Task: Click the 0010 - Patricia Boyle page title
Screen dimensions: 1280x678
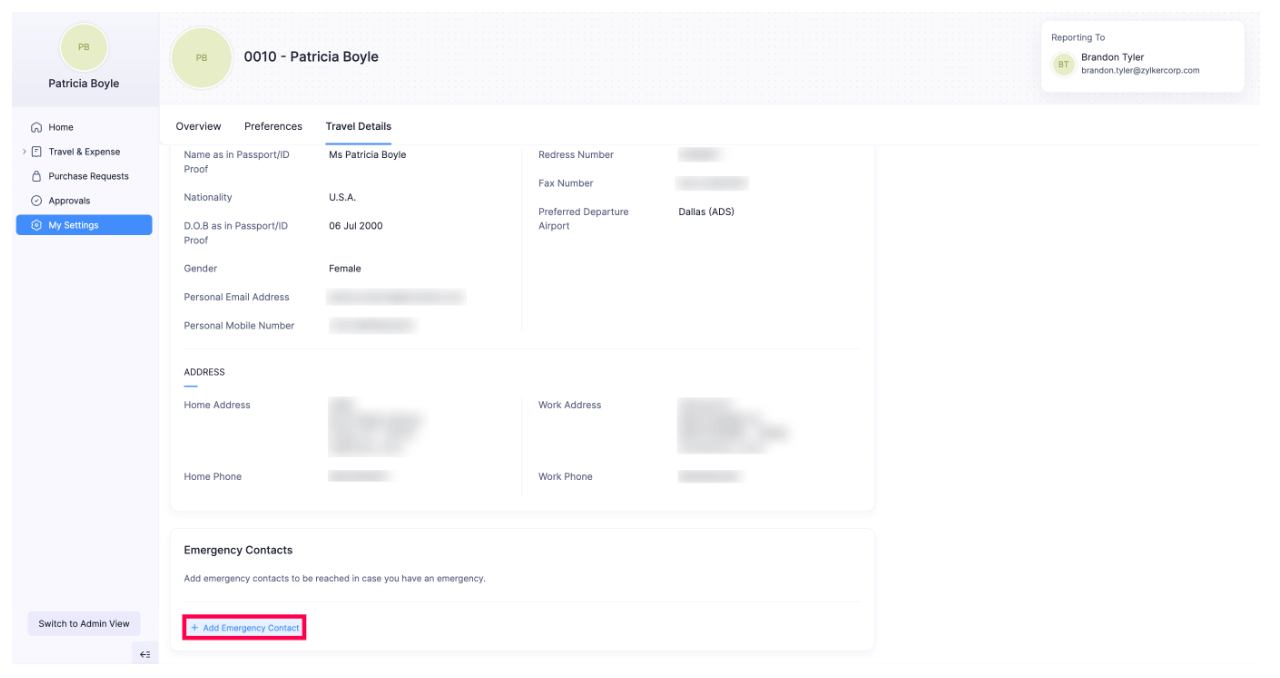Action: (x=311, y=57)
